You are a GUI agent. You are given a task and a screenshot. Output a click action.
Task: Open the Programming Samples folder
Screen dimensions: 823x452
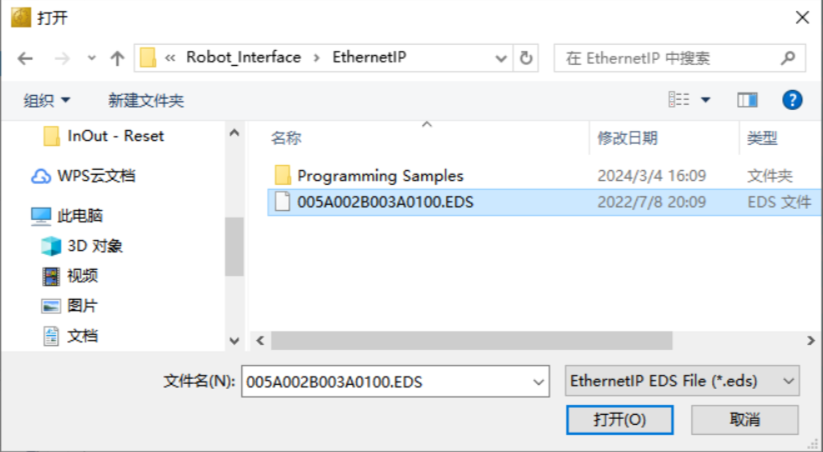379,176
